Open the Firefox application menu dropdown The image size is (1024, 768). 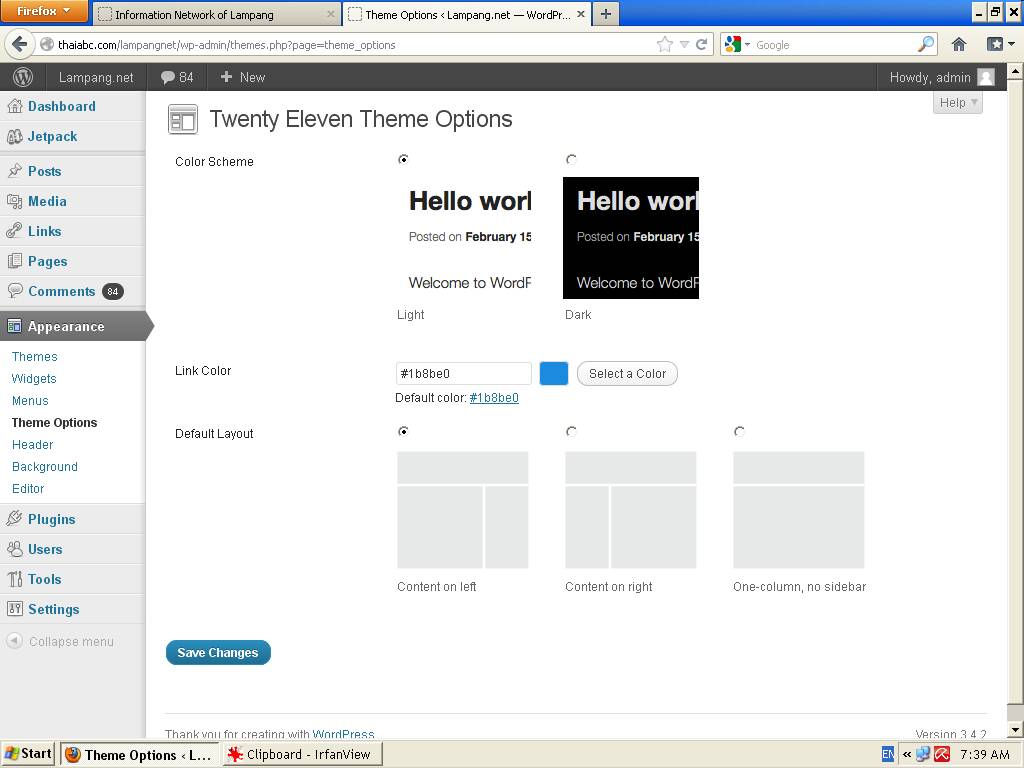pyautogui.click(x=44, y=11)
